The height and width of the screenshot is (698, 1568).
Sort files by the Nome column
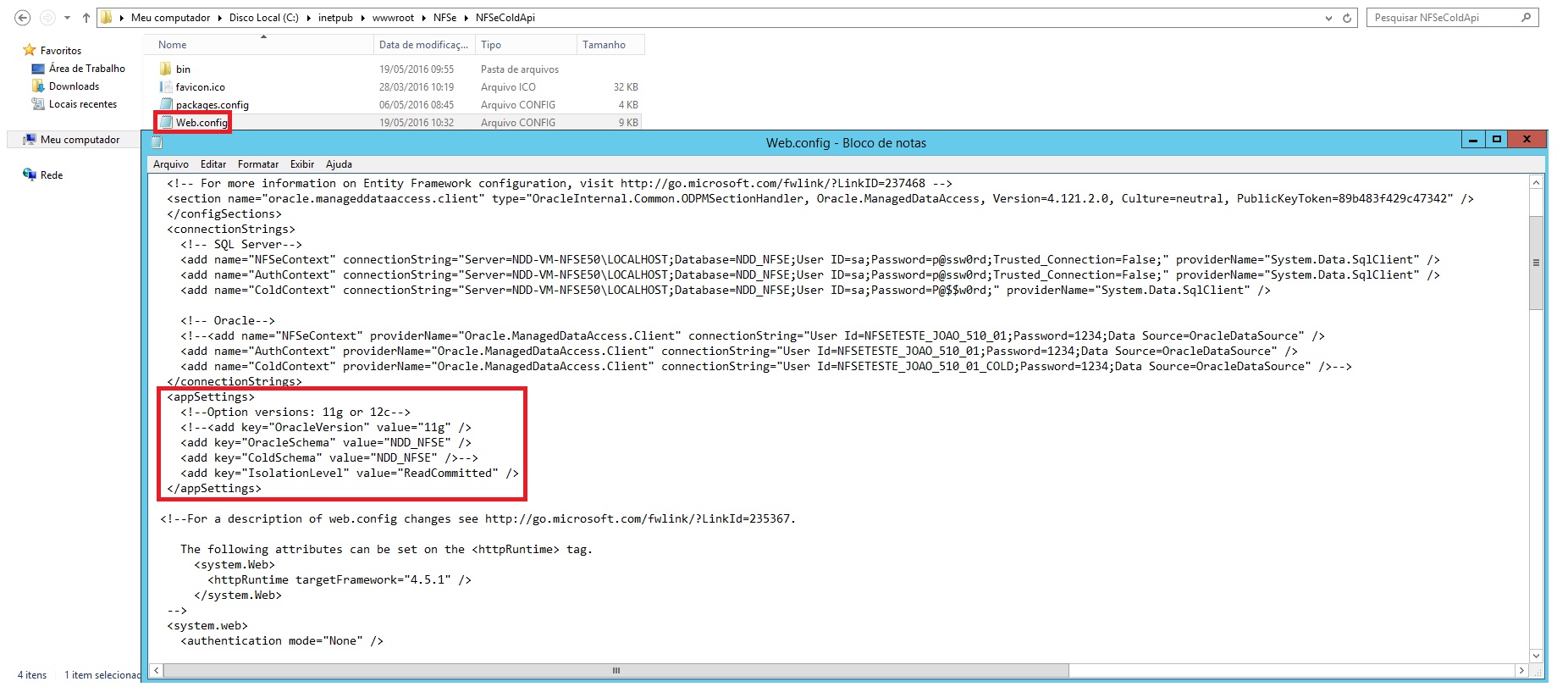(173, 45)
